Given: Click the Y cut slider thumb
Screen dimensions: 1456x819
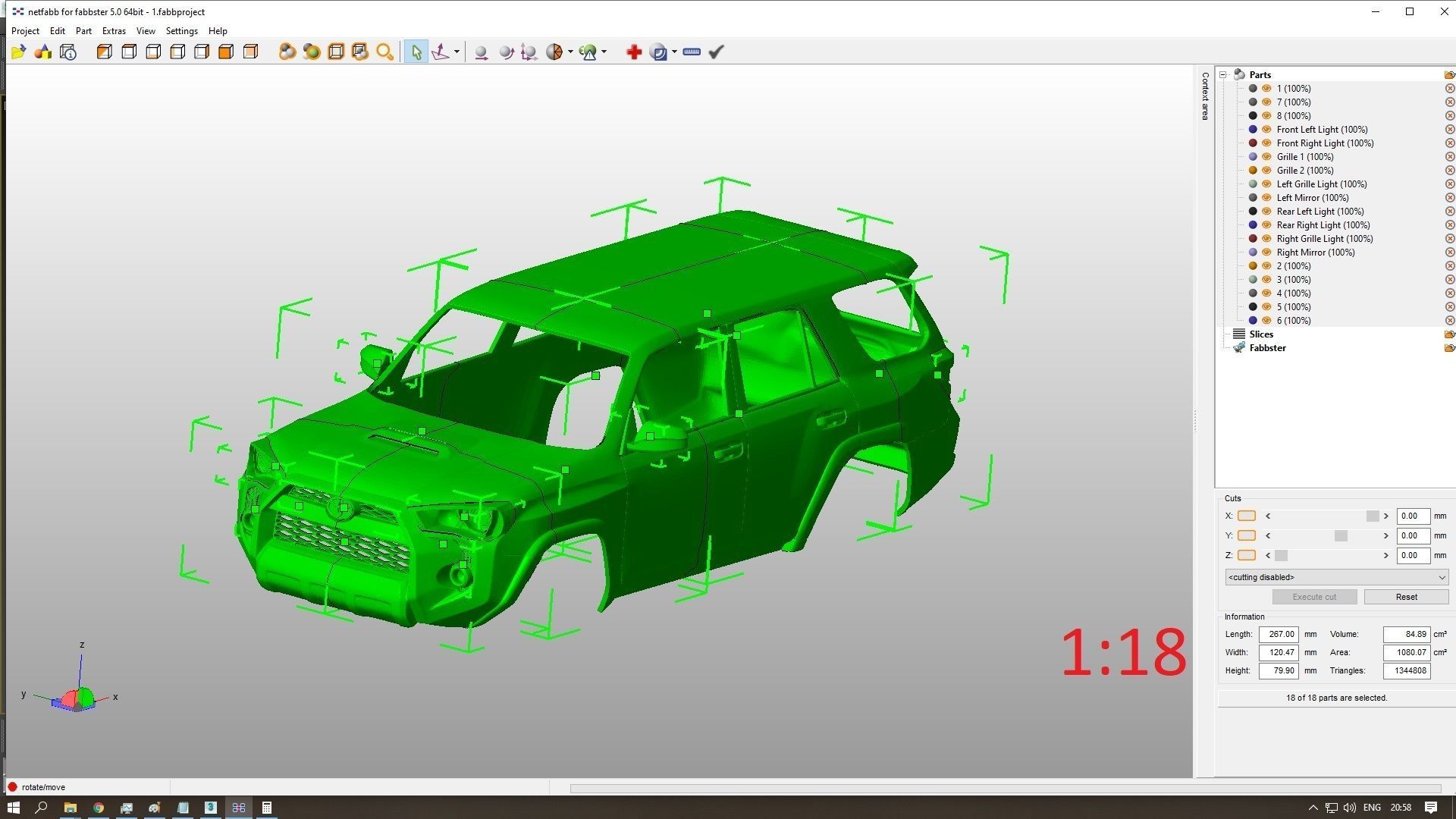Looking at the screenshot, I should pyautogui.click(x=1341, y=535).
